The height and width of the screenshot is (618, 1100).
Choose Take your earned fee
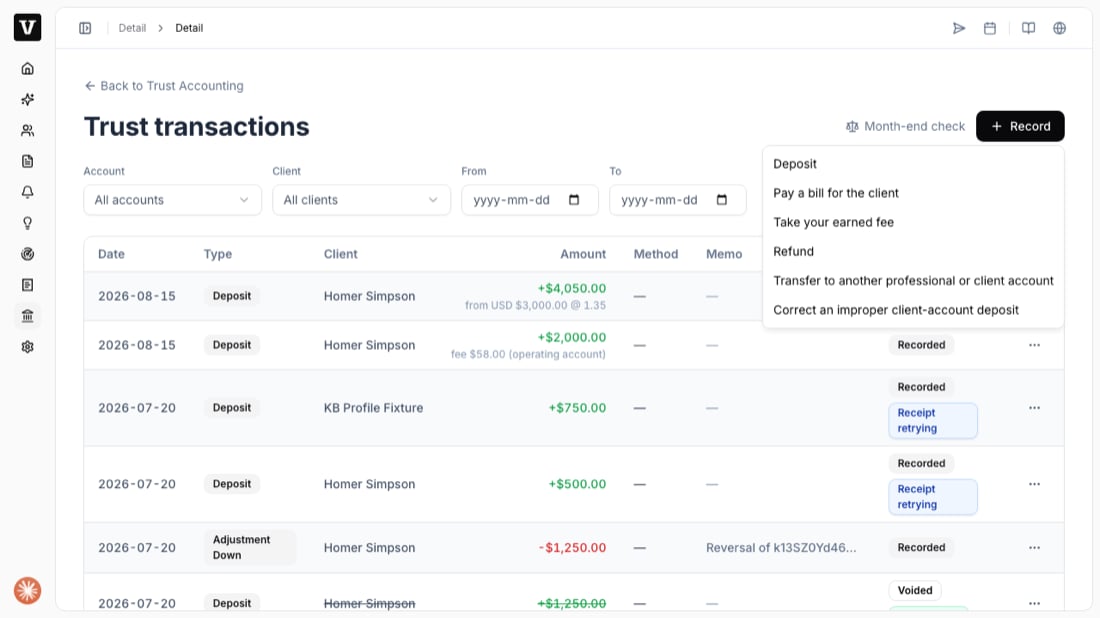click(913, 222)
